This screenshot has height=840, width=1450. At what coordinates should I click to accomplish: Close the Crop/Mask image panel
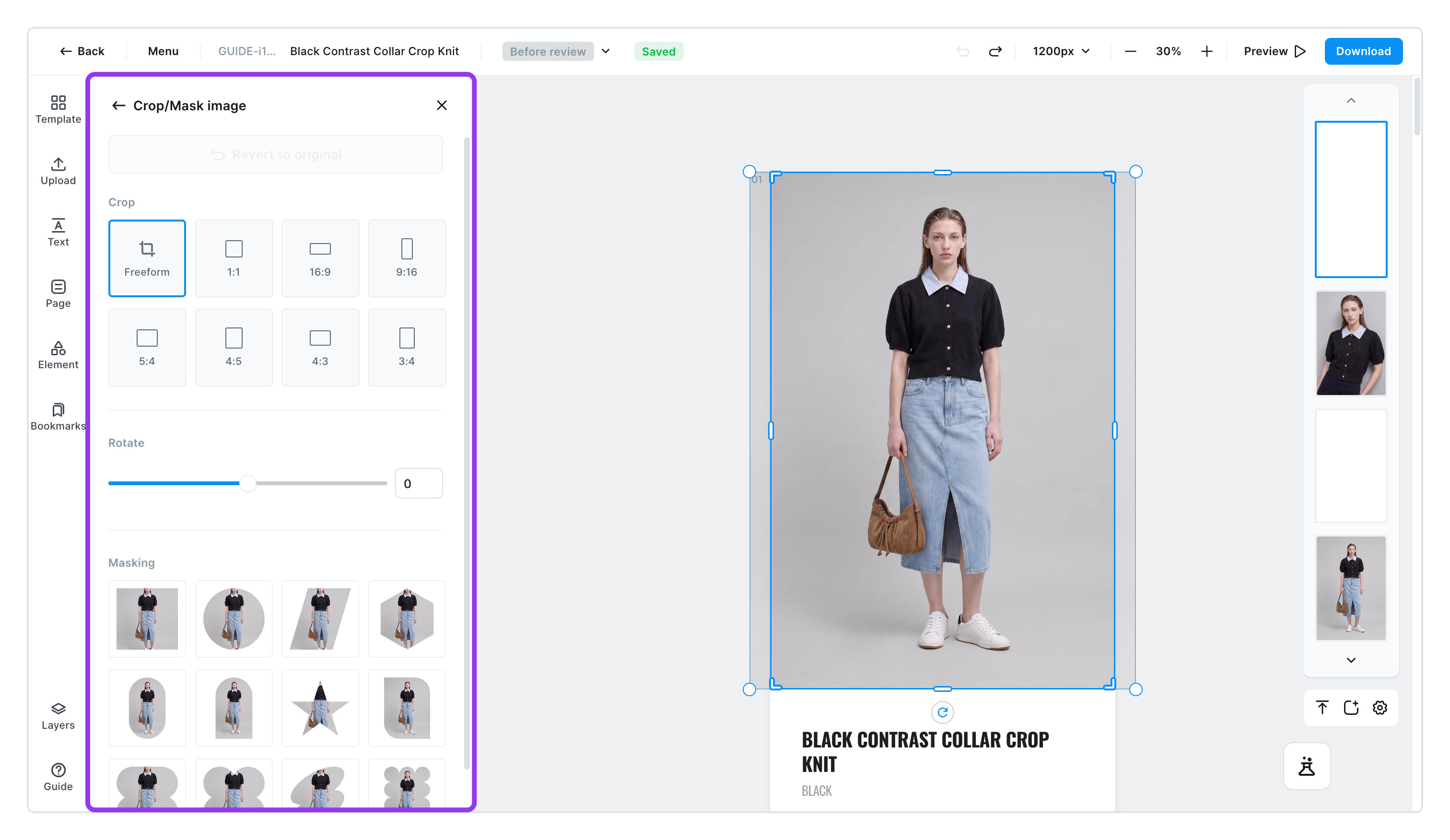pyautogui.click(x=441, y=105)
